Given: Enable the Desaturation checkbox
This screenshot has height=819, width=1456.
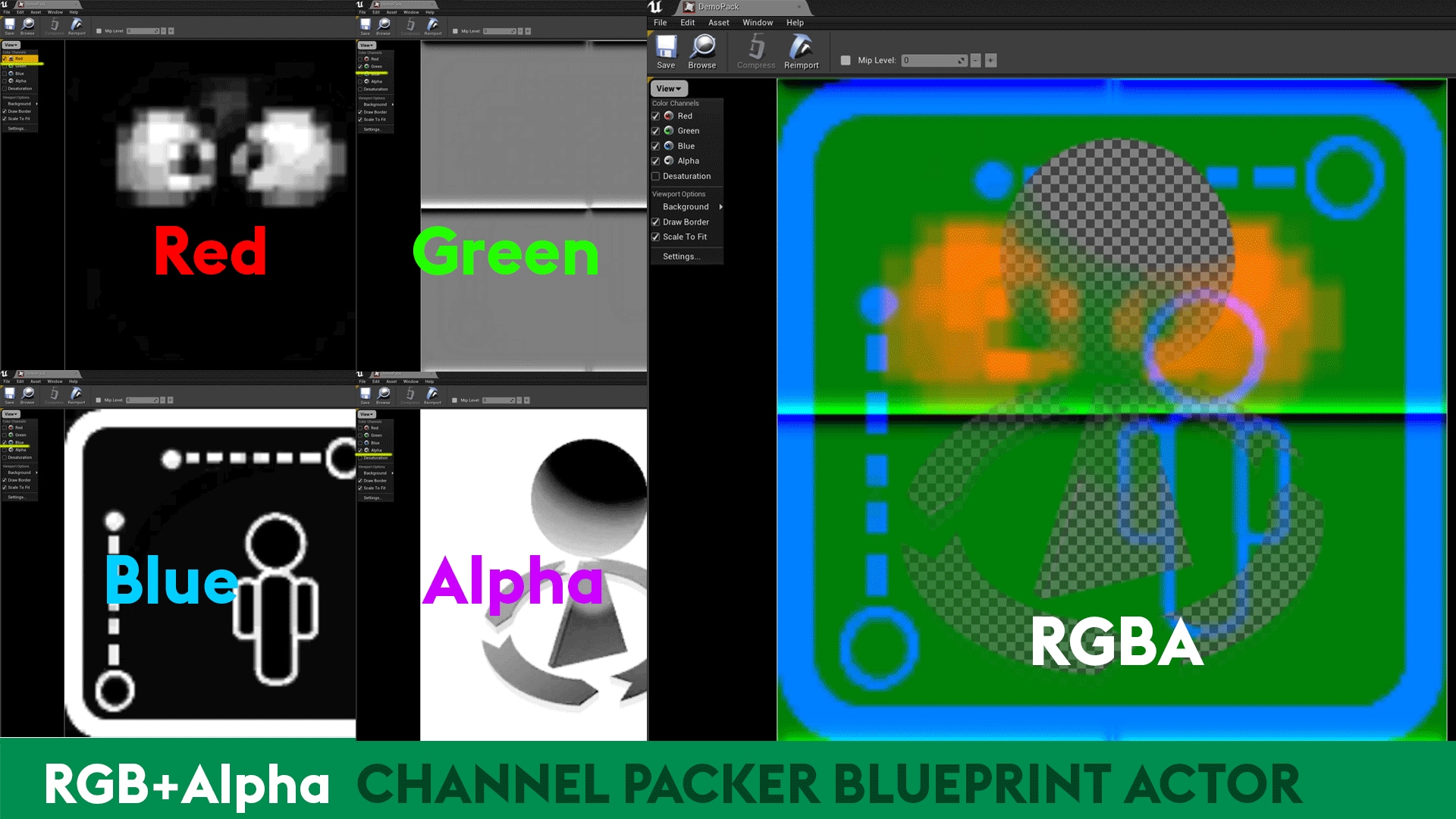Looking at the screenshot, I should coord(656,176).
